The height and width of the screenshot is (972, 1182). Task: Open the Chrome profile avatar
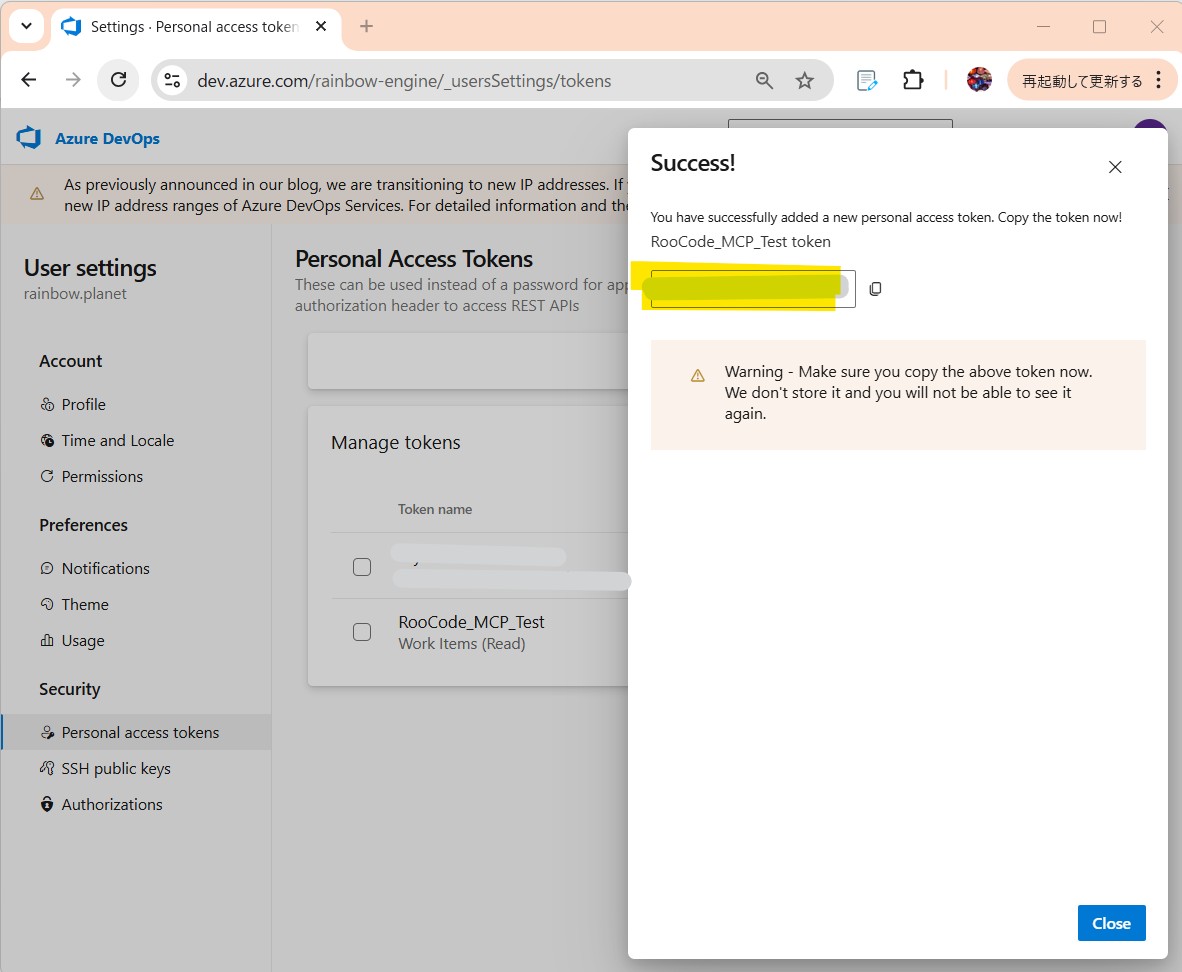coord(979,79)
